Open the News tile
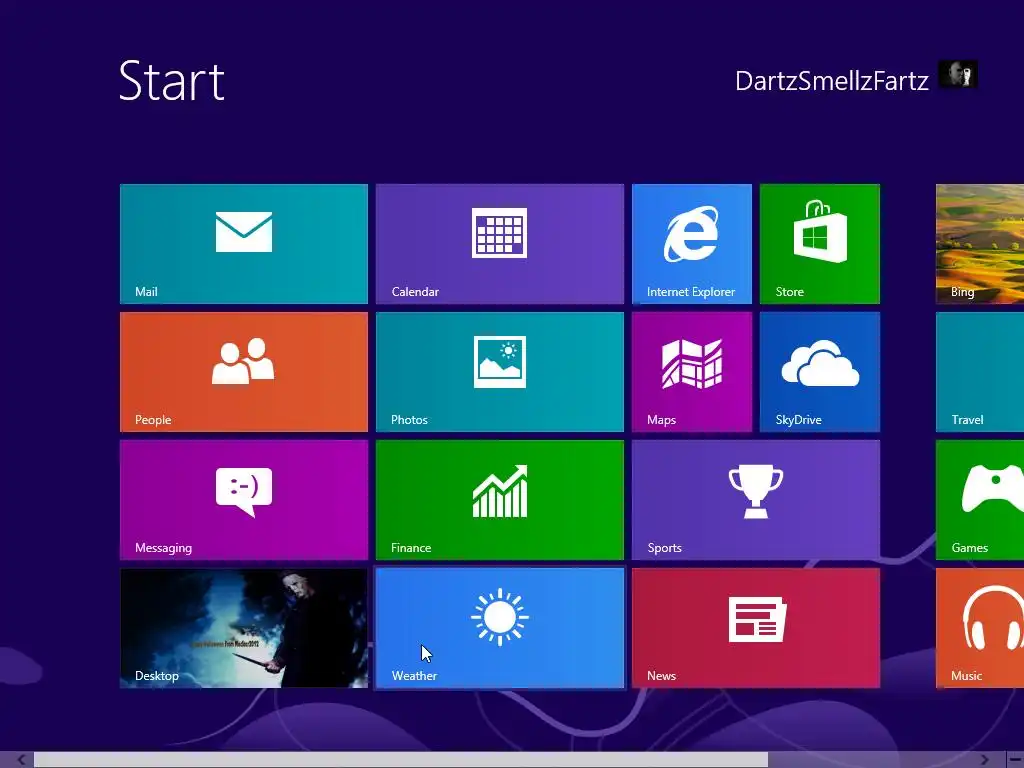Viewport: 1024px width, 768px height. click(756, 628)
